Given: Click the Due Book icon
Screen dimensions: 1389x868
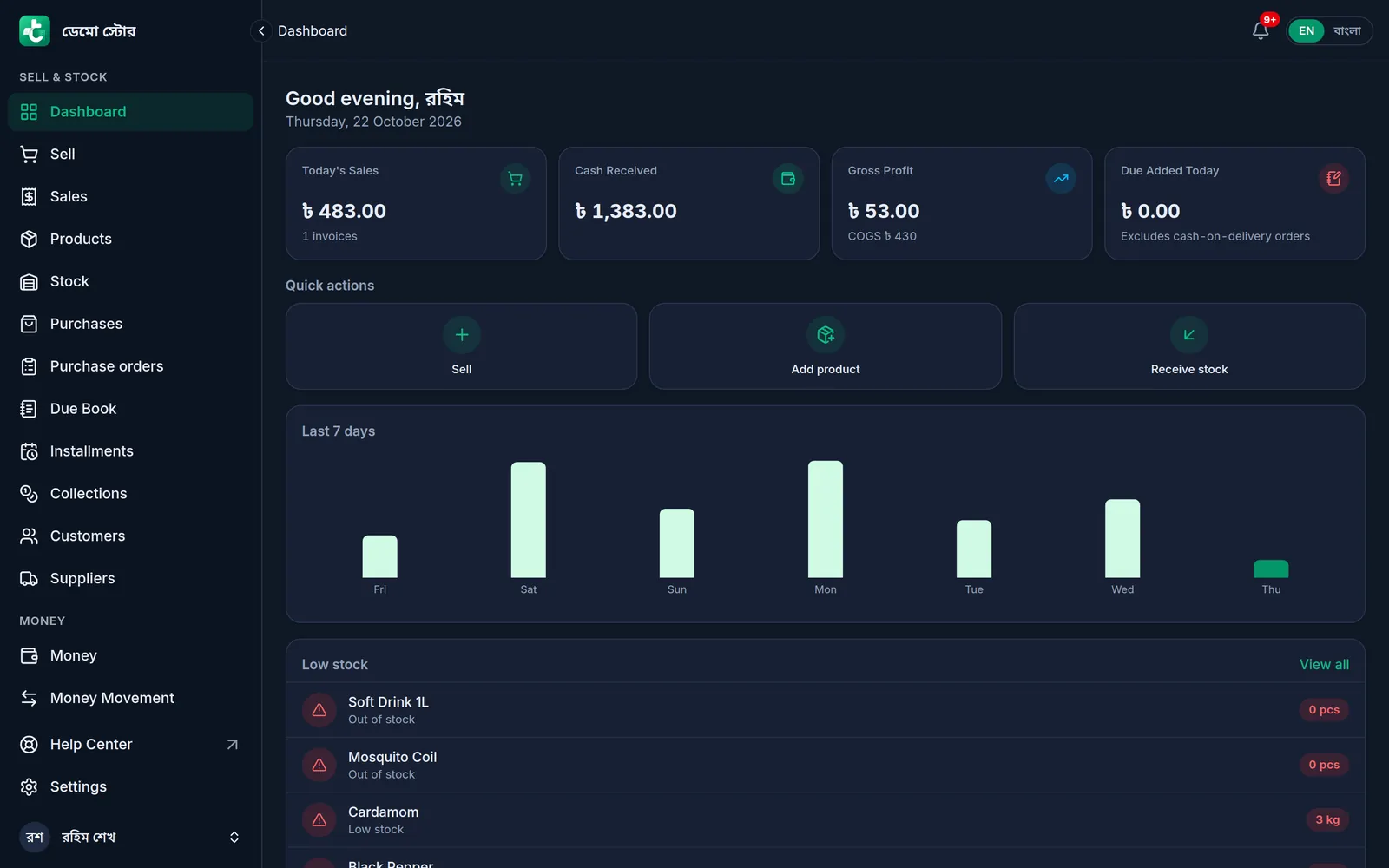Looking at the screenshot, I should (29, 409).
